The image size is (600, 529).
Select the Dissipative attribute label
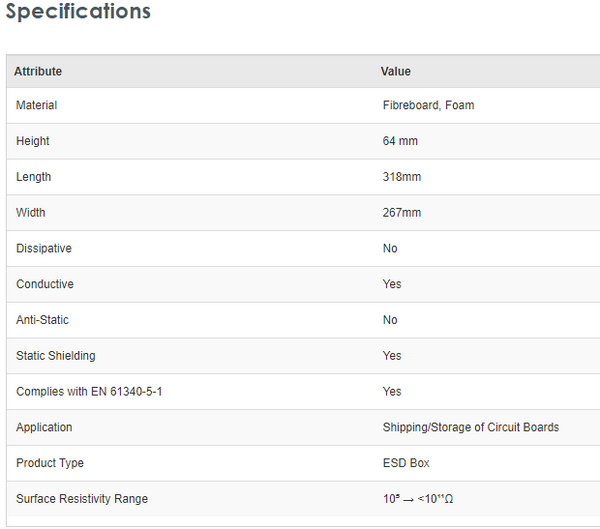[x=44, y=248]
